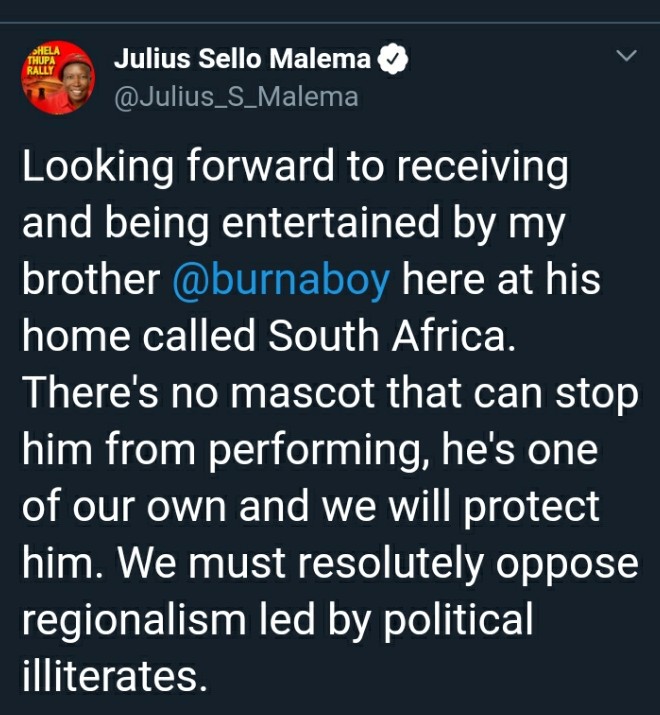Viewport: 660px width, 715px height.
Task: Click the text 'him from performing, he's one'
Action: [310, 451]
